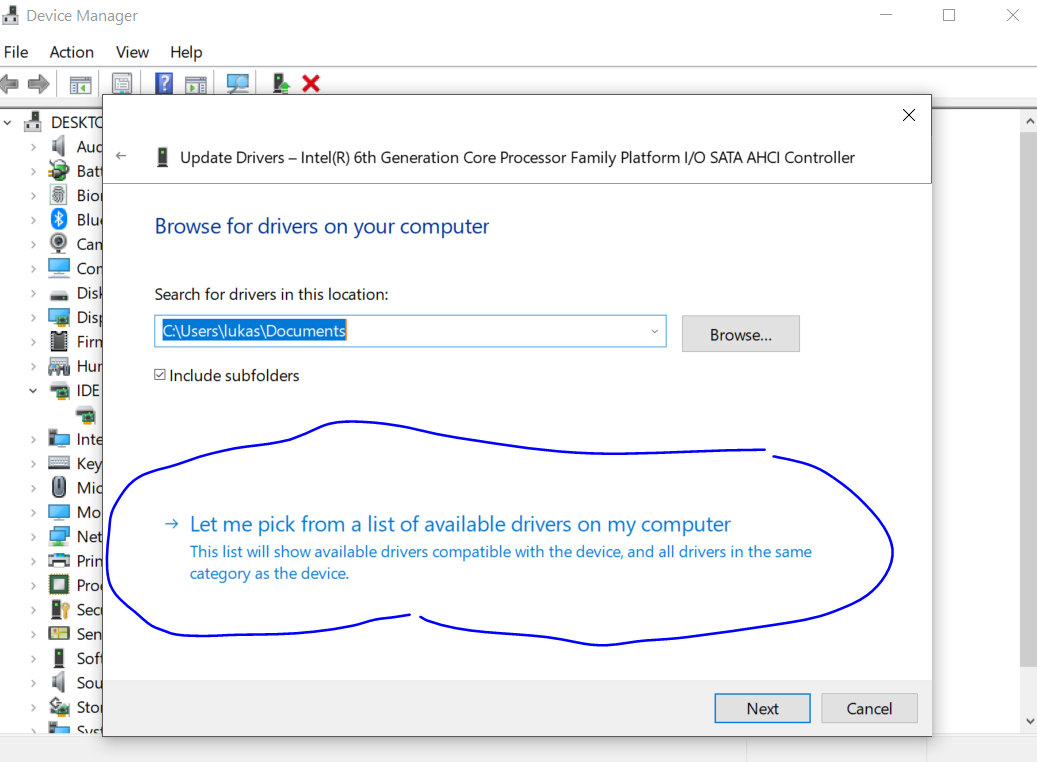Expand the Disk drives chevron
This screenshot has width=1037, height=762.
coord(33,293)
